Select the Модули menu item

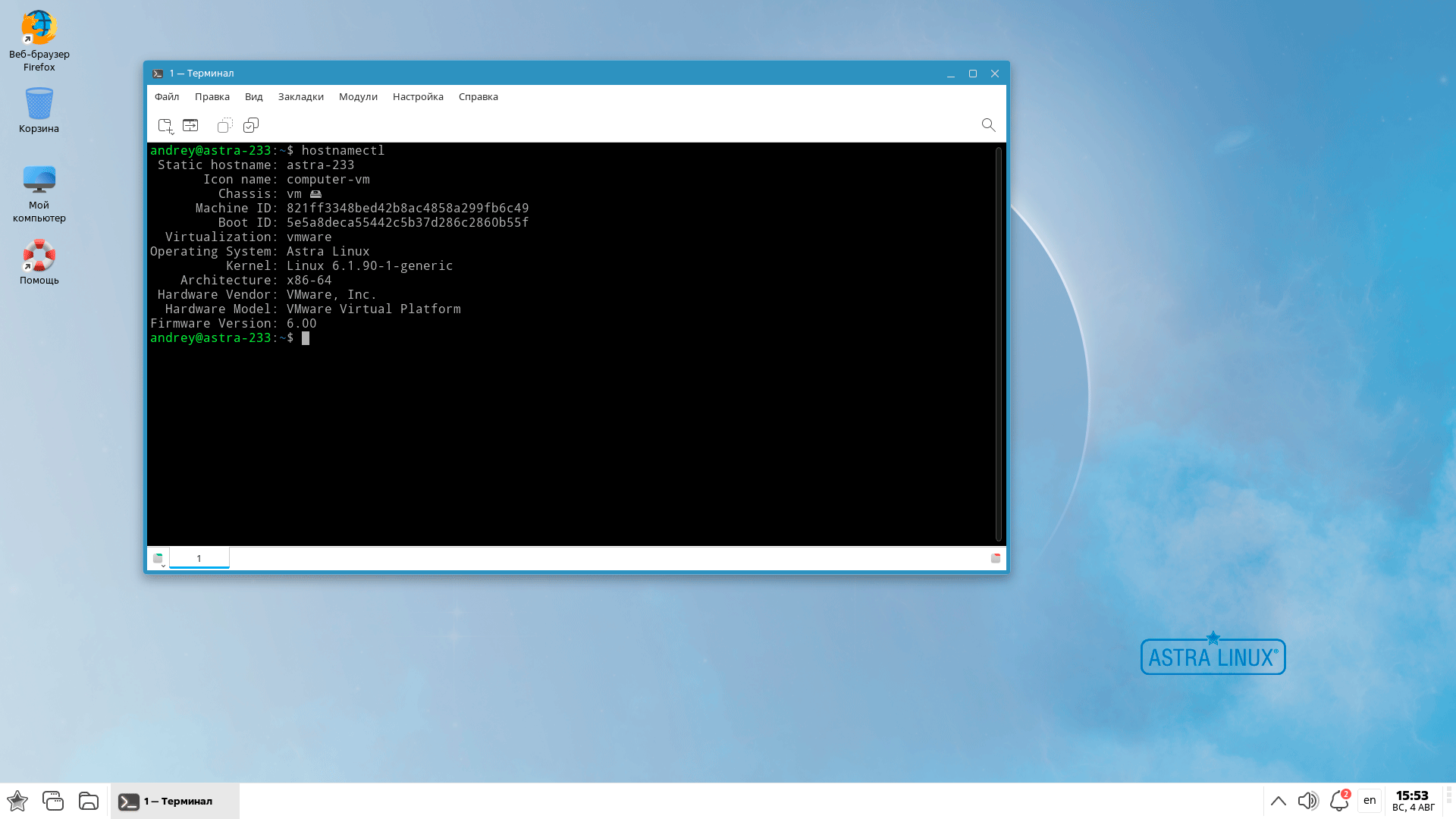[358, 96]
